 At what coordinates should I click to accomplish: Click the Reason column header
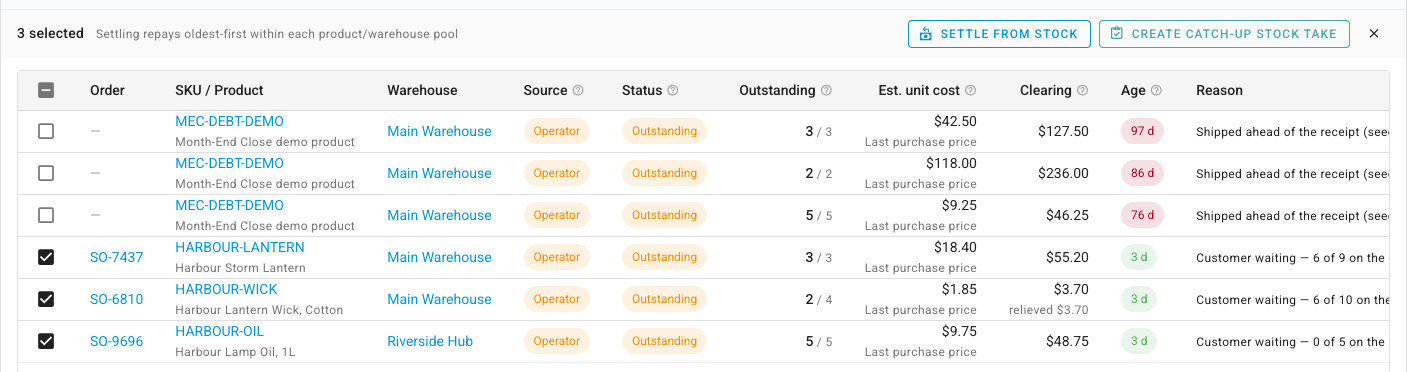tap(1219, 90)
